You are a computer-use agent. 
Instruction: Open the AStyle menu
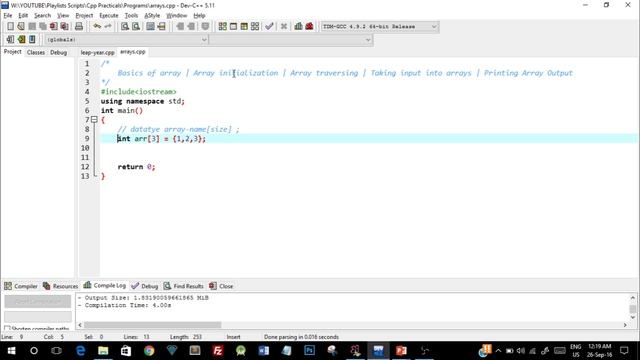pos(152,16)
